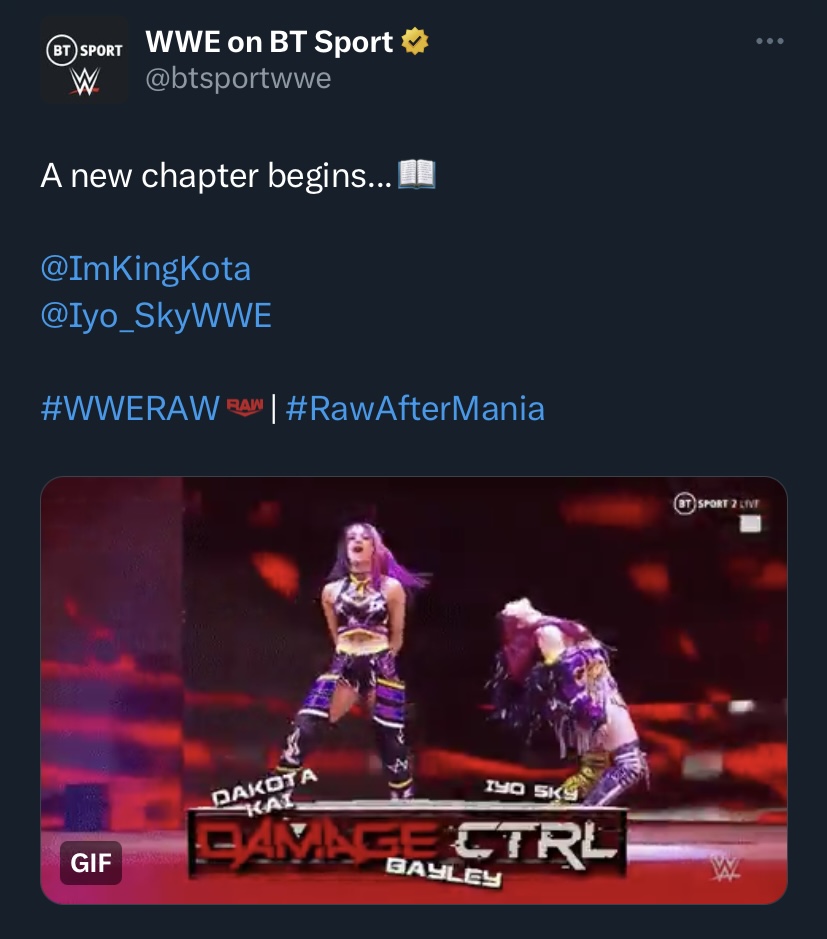Image resolution: width=827 pixels, height=939 pixels.
Task: Click the red RAW logo hashflag icon
Action: coord(244,407)
